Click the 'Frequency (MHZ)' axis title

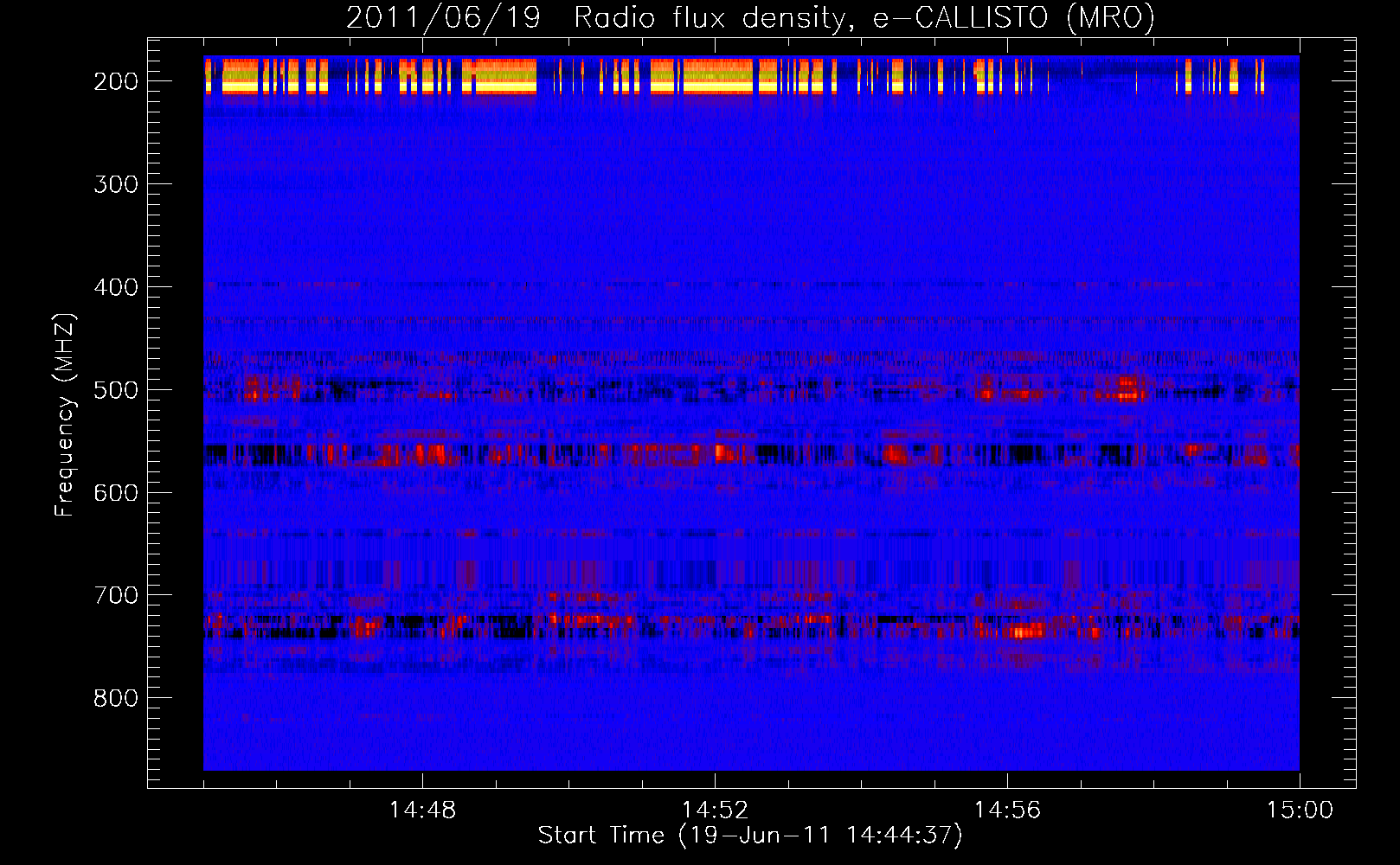pyautogui.click(x=66, y=414)
